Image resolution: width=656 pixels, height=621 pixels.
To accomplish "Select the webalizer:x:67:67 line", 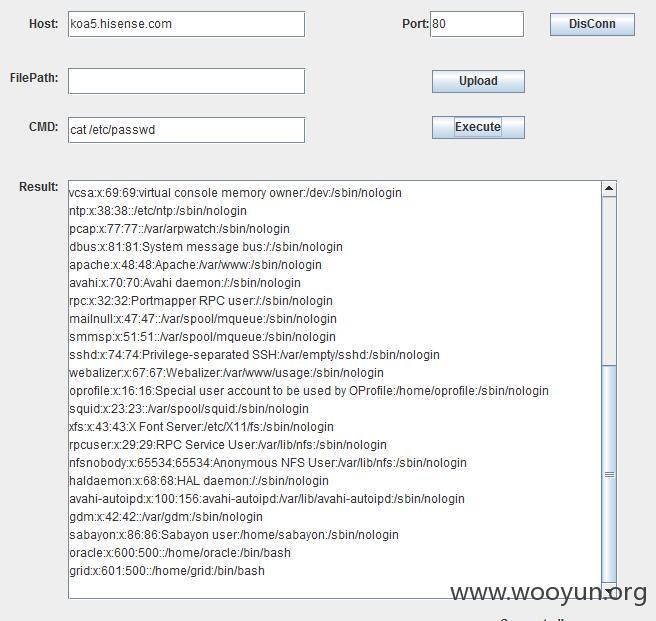I will [x=226, y=373].
